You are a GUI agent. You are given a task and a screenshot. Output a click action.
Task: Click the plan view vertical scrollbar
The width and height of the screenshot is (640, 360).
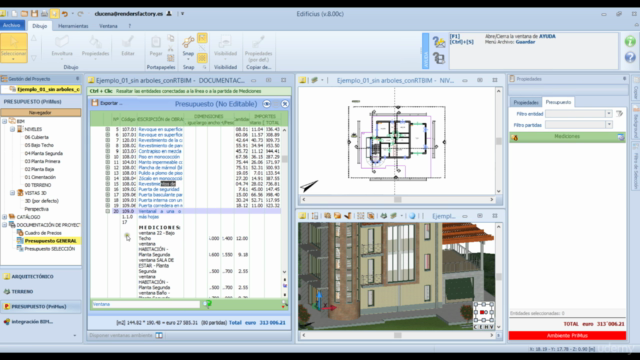pyautogui.click(x=498, y=141)
